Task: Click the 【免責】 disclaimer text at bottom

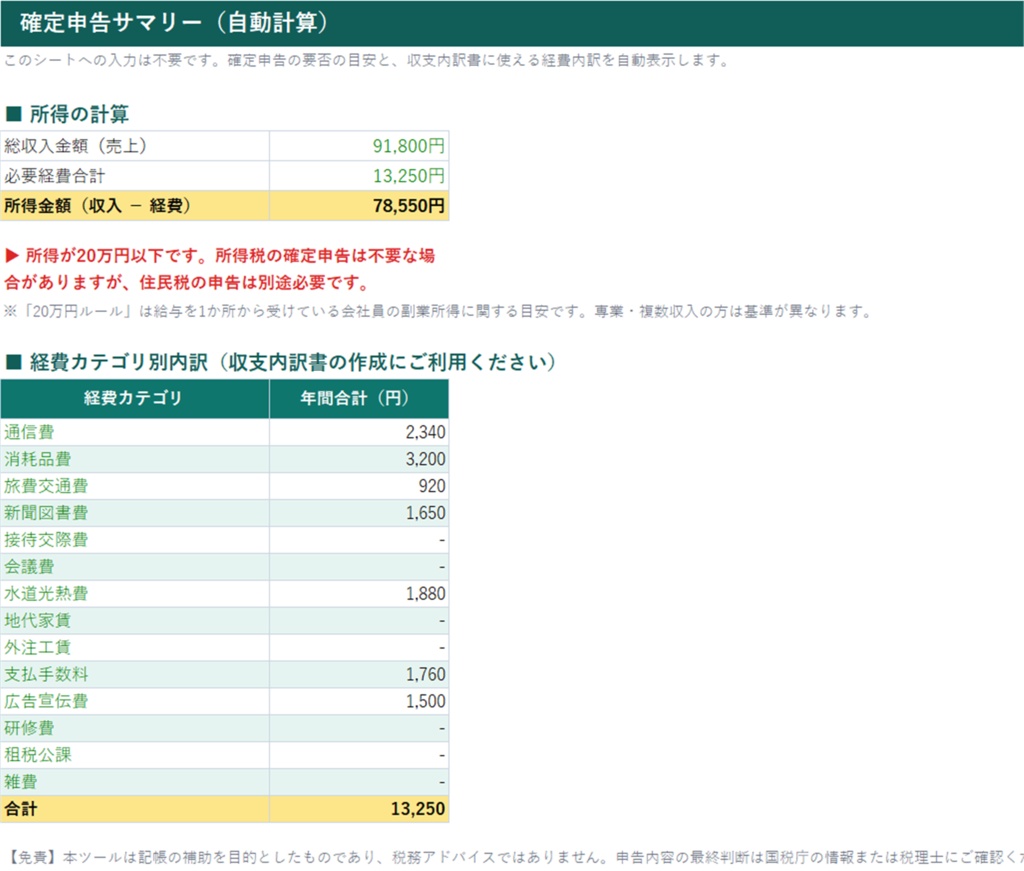Action: tap(516, 857)
